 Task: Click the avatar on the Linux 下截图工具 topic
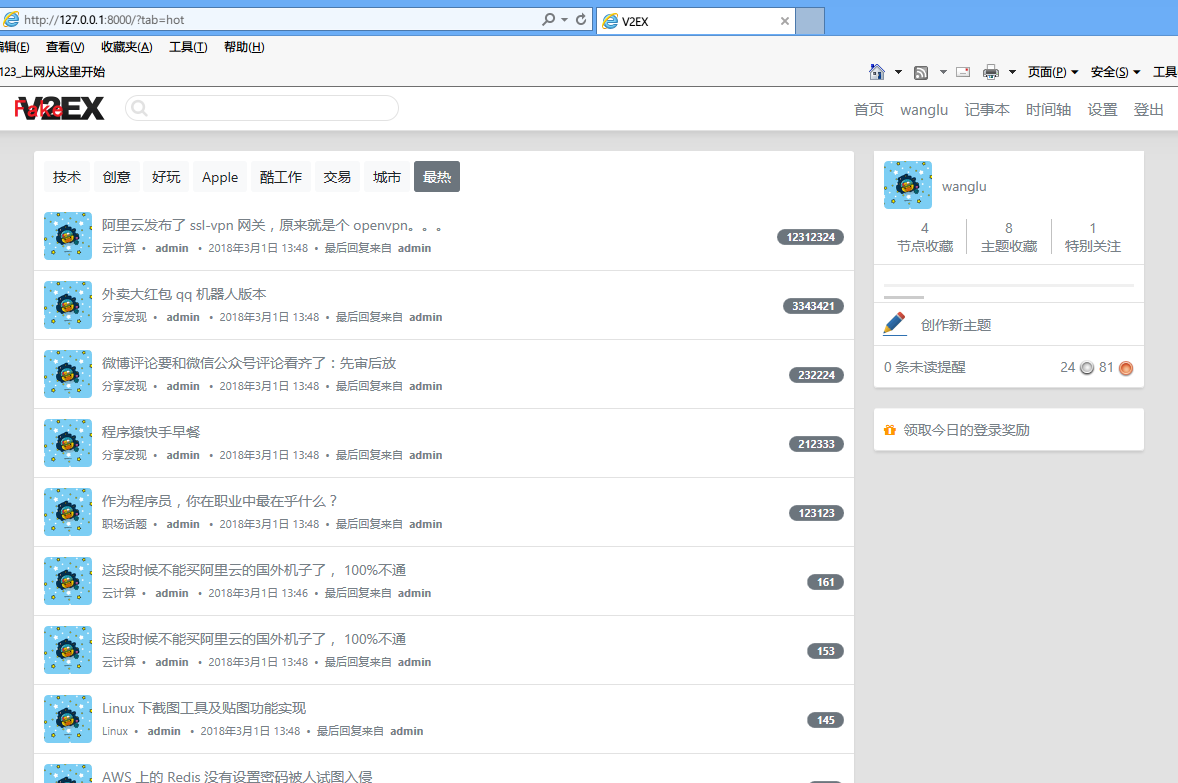[x=68, y=719]
